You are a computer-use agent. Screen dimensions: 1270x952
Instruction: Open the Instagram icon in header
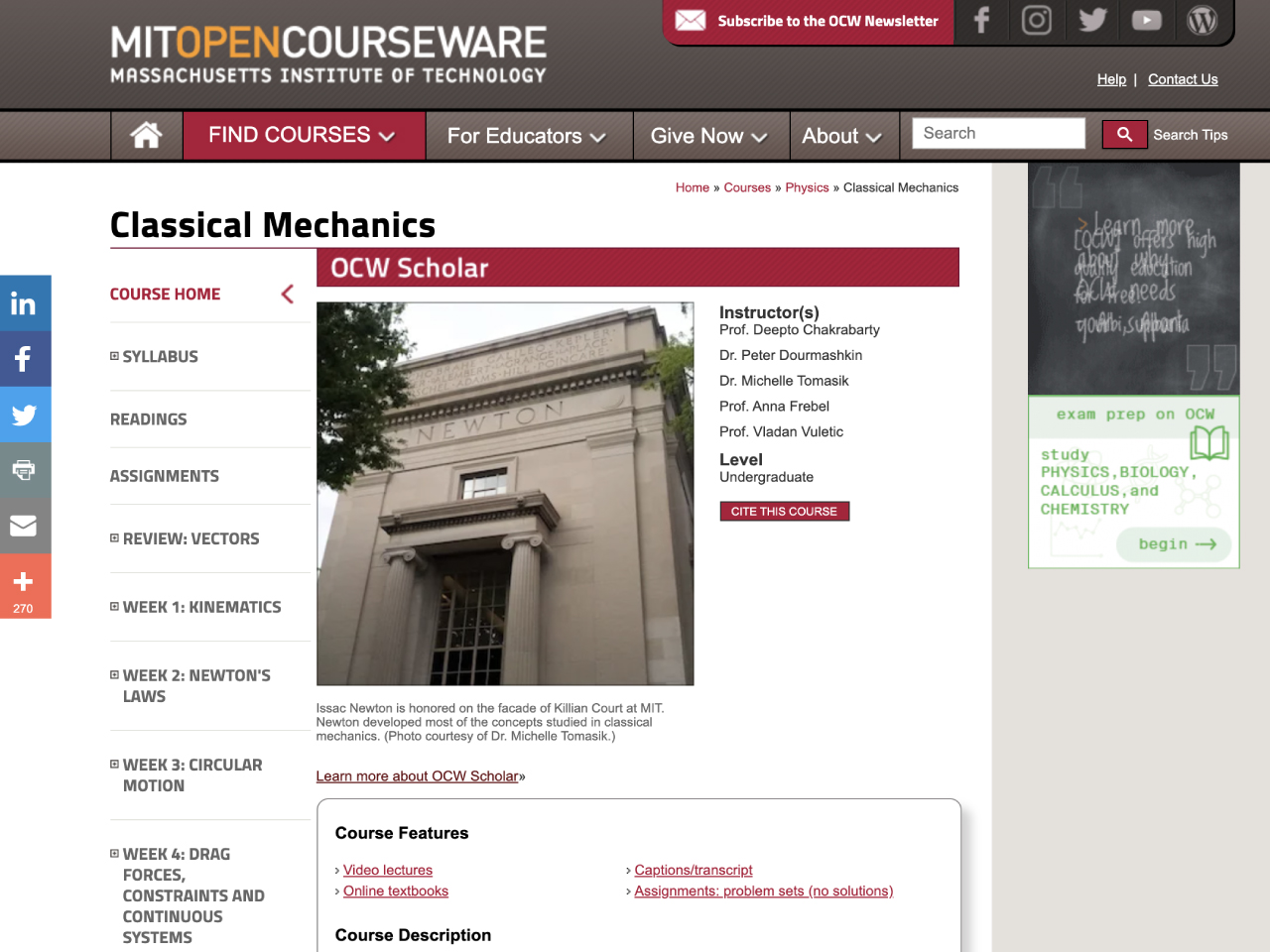(1036, 21)
